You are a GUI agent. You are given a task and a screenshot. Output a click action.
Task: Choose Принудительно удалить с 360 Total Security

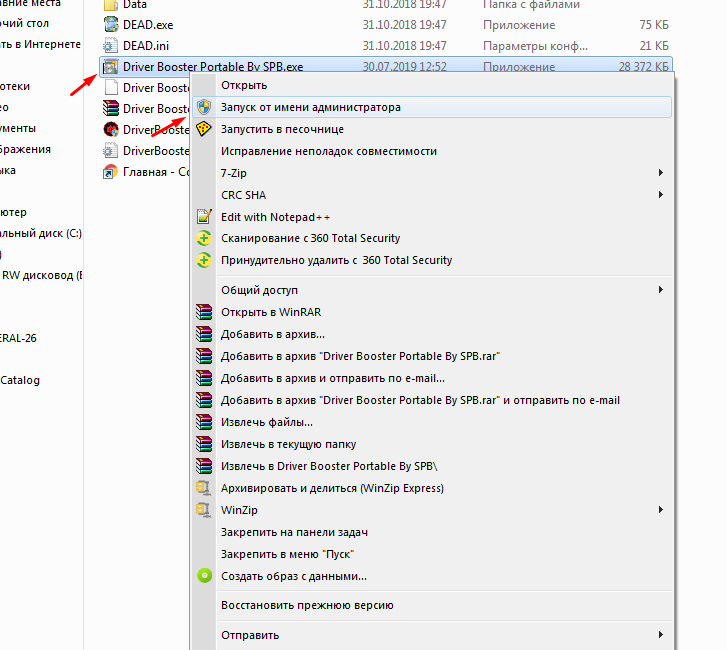tap(432, 260)
